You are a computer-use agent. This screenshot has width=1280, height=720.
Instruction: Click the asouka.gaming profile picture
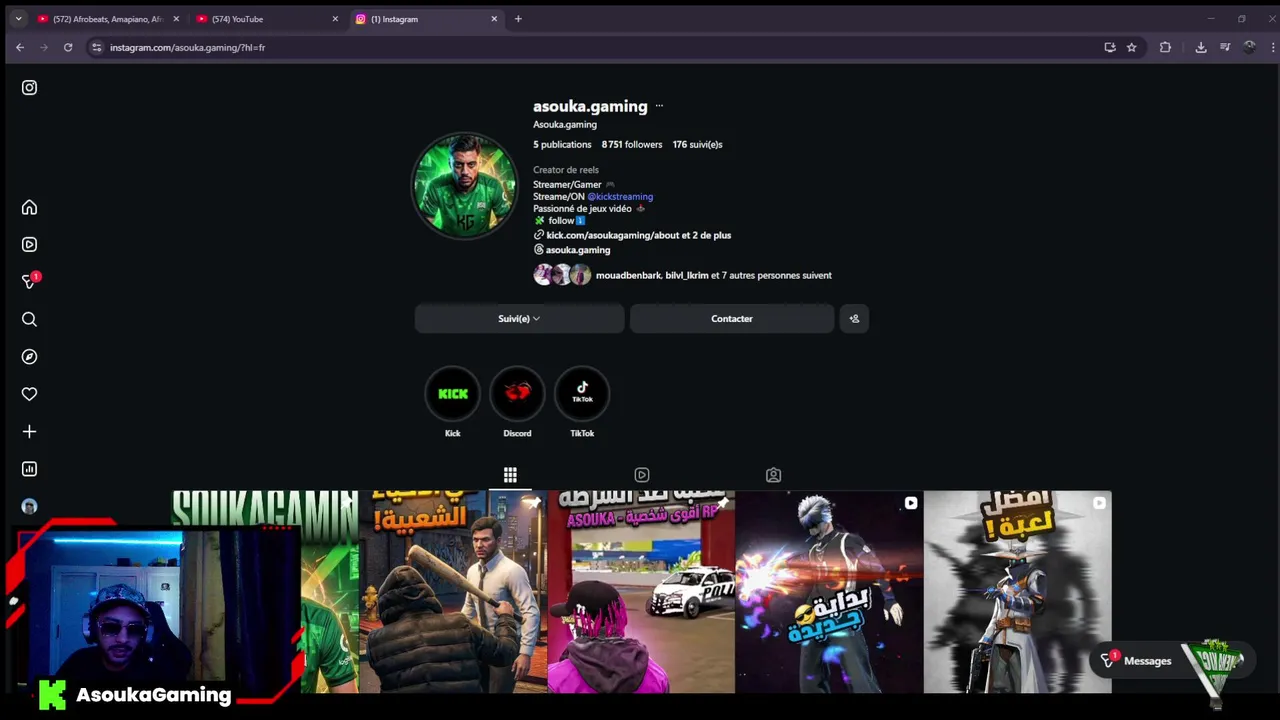(x=465, y=186)
